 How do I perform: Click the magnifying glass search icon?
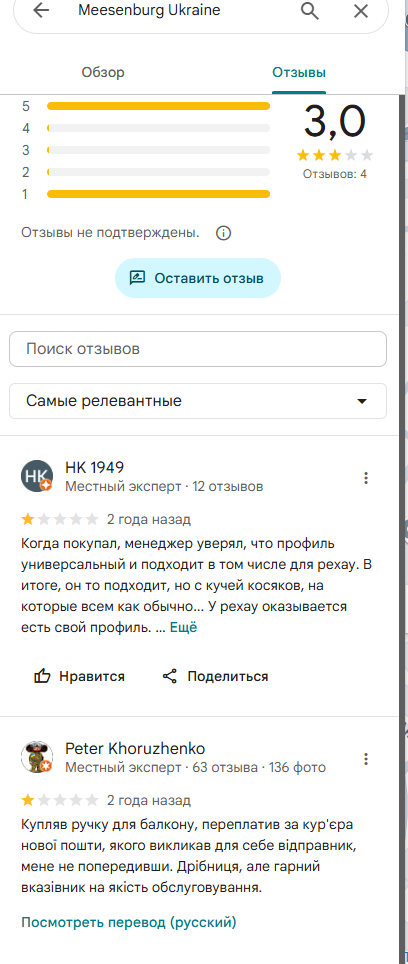point(310,10)
